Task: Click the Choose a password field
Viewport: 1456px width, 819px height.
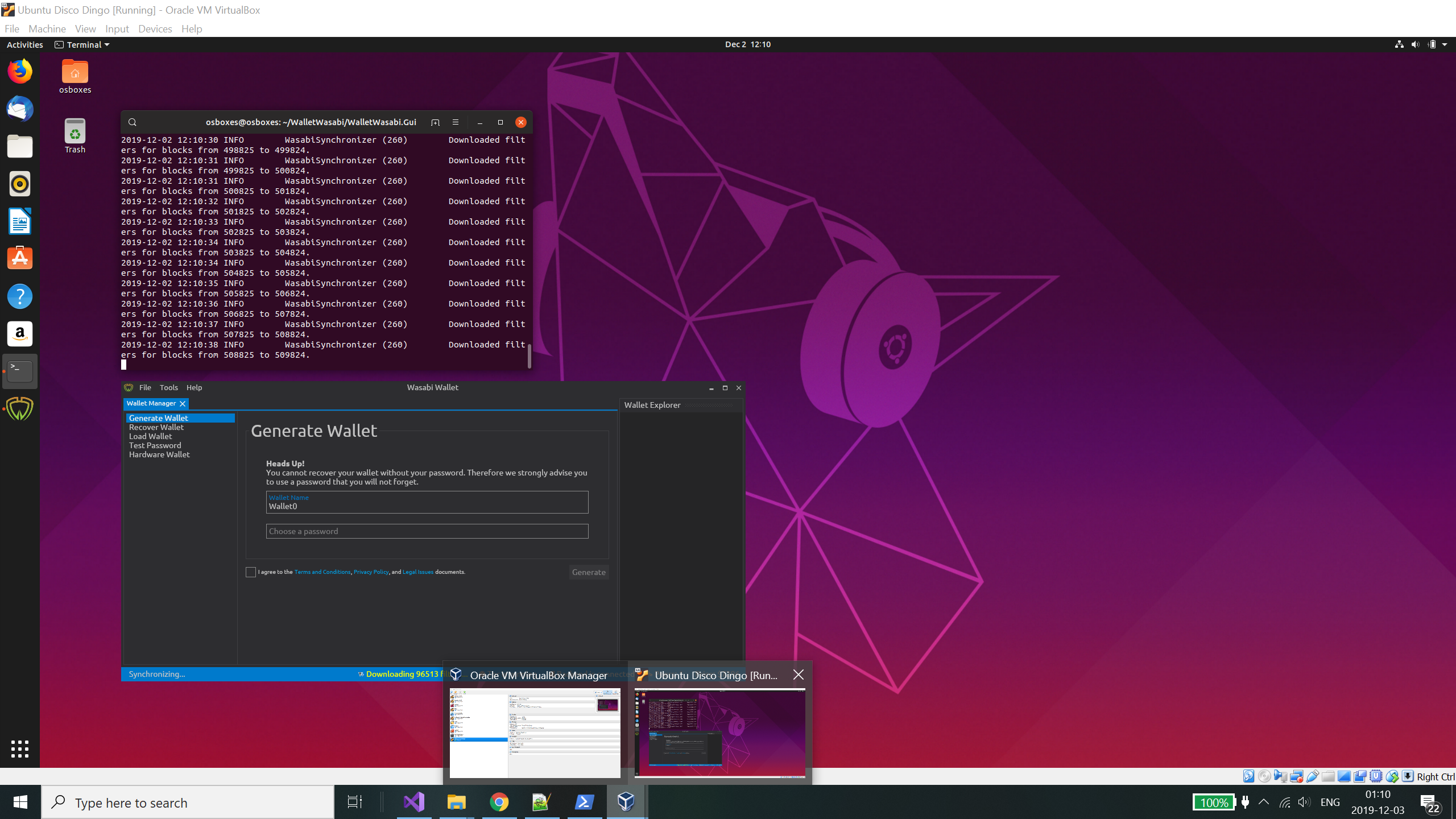Action: coord(427,531)
